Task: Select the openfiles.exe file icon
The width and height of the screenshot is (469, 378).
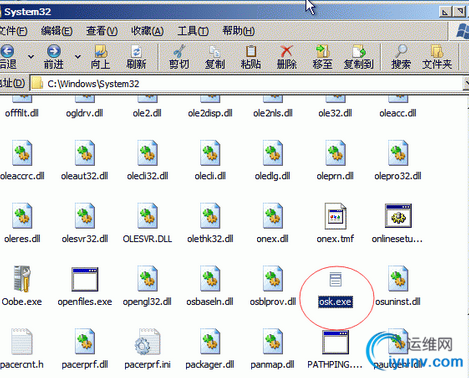Action: (85, 279)
